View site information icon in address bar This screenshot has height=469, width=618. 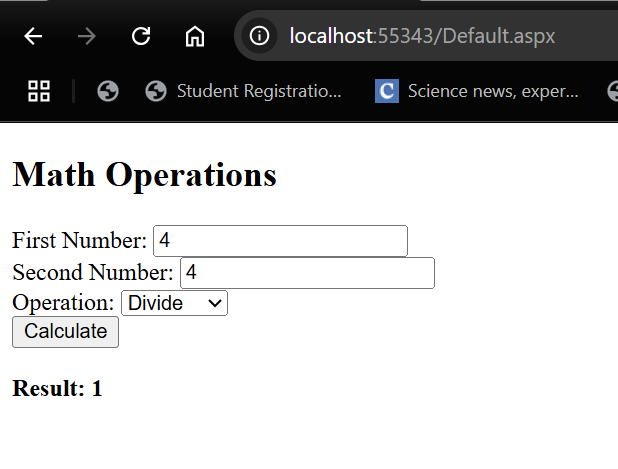(259, 36)
